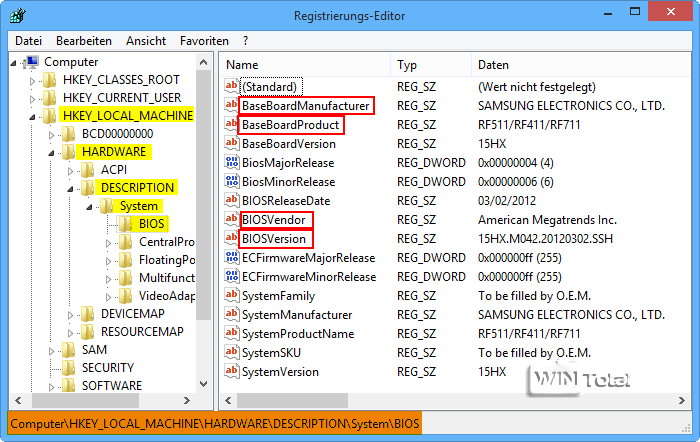Click the DWORD icon of ECFirmwareMinorRelease

point(231,276)
